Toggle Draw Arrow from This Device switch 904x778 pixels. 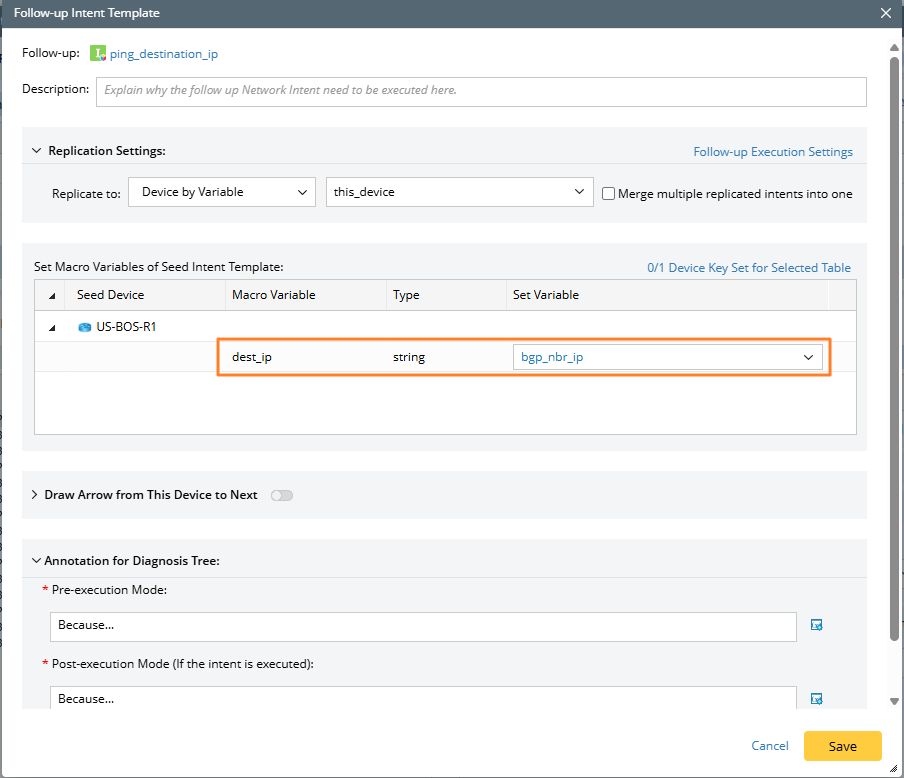pos(282,495)
